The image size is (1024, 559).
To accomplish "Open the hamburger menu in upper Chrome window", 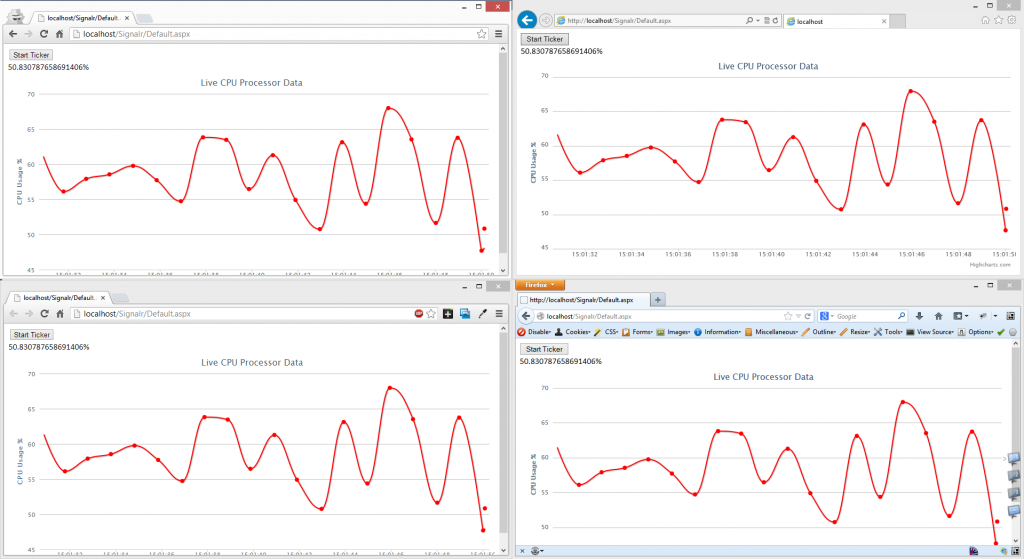I will pyautogui.click(x=498, y=34).
